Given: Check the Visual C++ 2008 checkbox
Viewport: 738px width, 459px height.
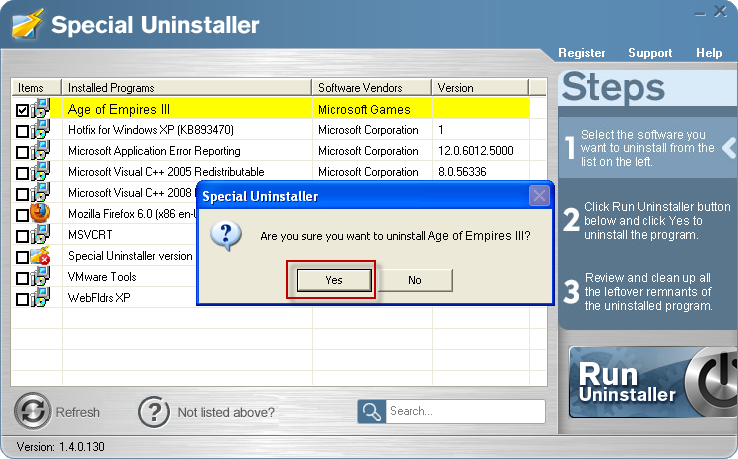Looking at the screenshot, I should pos(22,194).
